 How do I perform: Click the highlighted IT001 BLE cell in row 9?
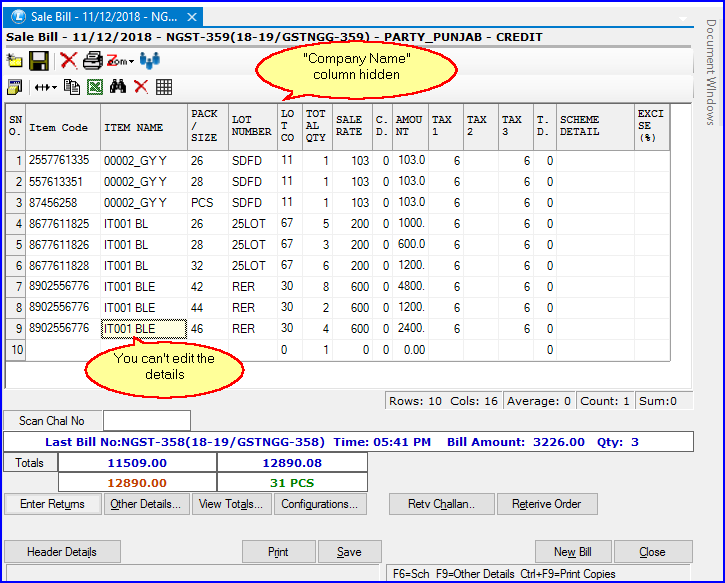pos(144,329)
